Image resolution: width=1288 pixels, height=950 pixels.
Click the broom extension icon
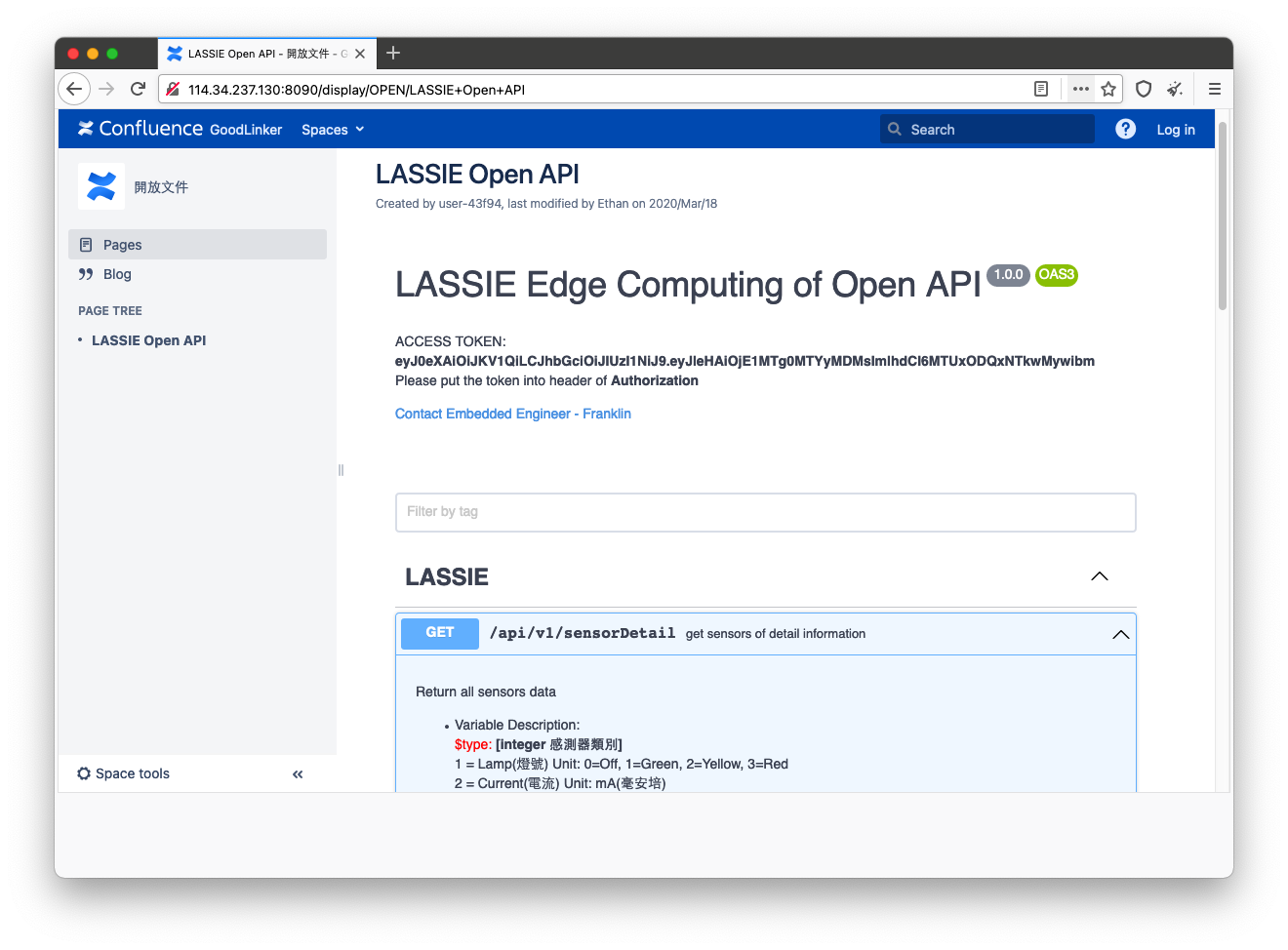click(1175, 89)
